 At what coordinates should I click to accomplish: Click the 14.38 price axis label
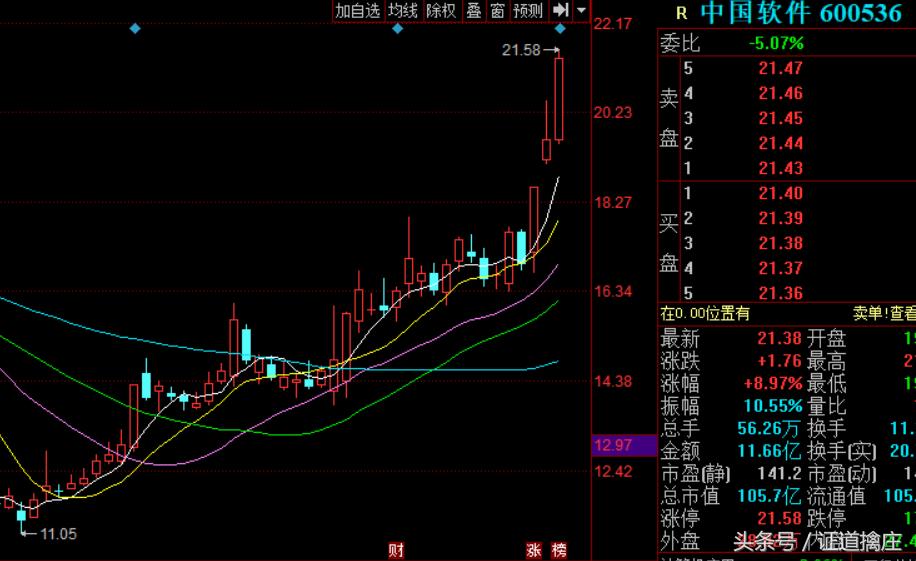tap(613, 382)
